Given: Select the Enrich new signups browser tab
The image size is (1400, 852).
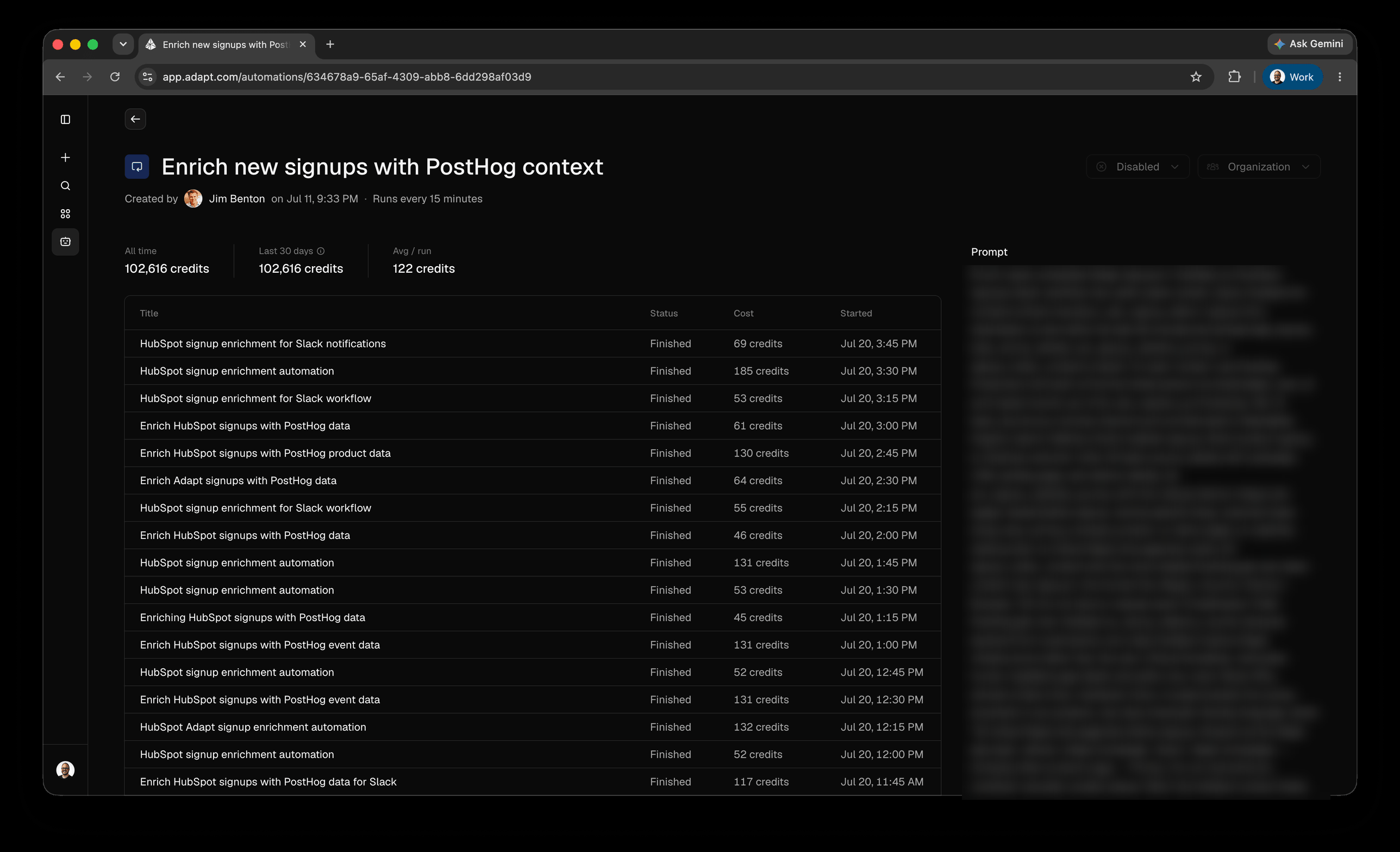Looking at the screenshot, I should tap(226, 45).
